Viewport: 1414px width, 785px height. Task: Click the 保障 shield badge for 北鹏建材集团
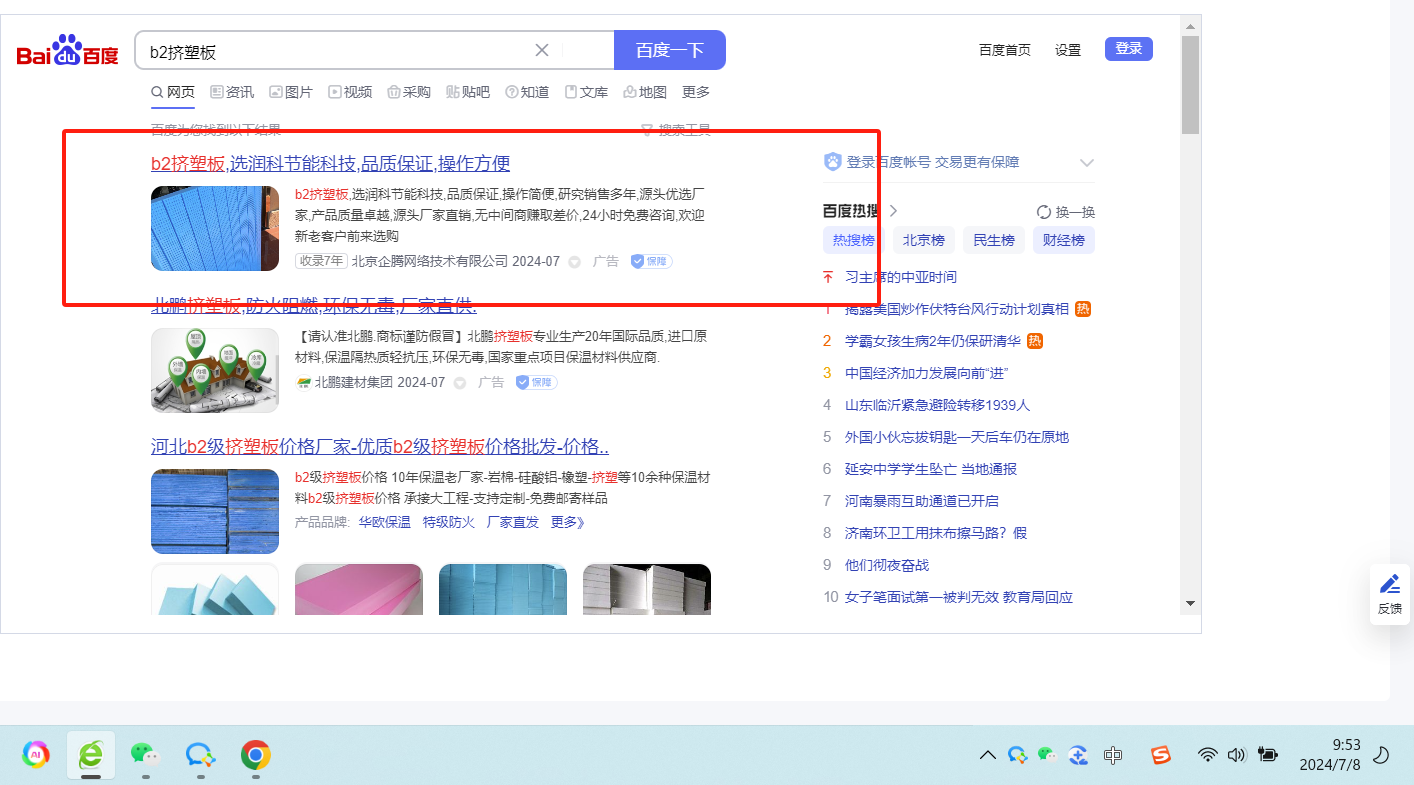click(x=536, y=382)
